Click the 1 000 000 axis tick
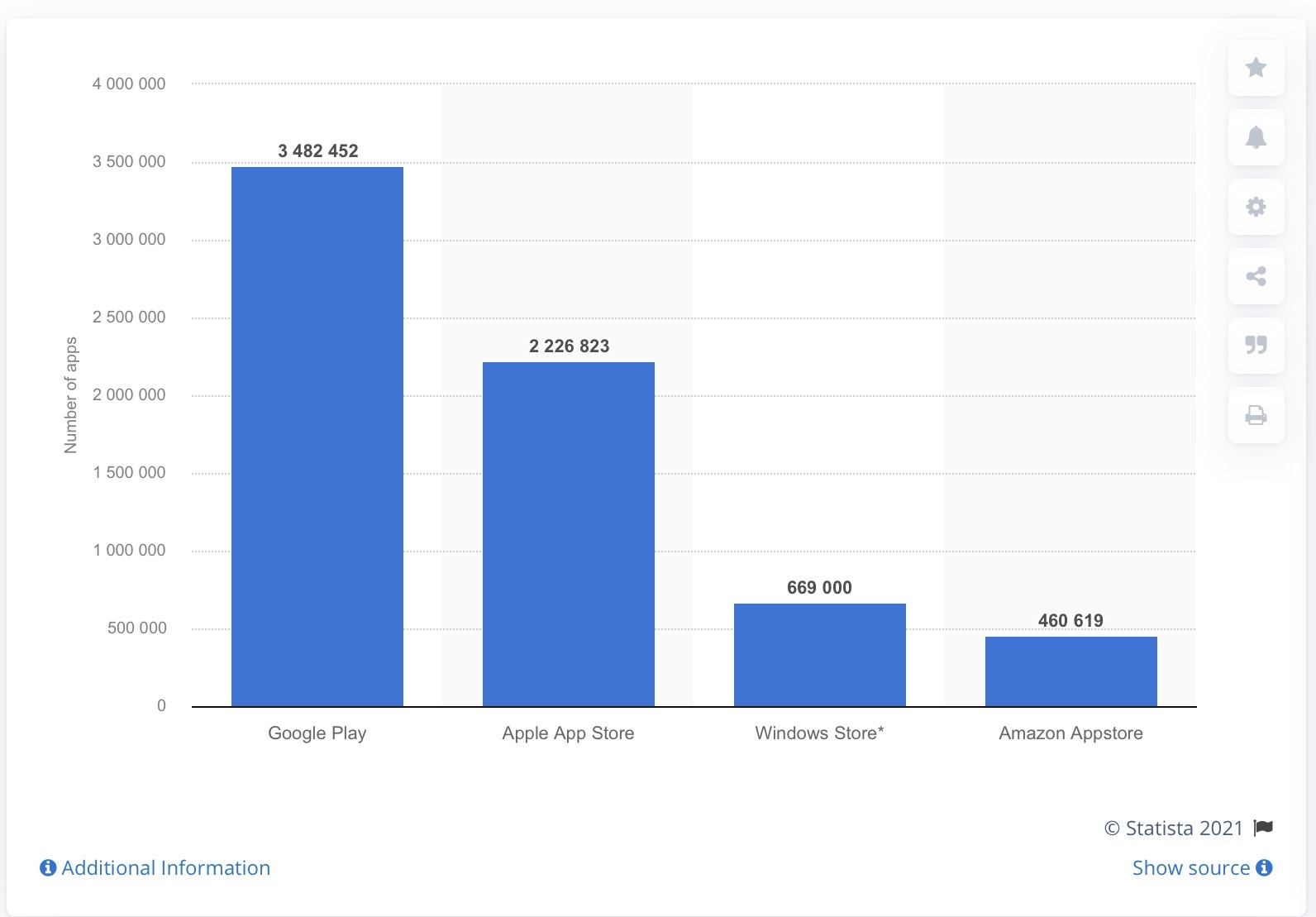1316x917 pixels. (x=129, y=550)
